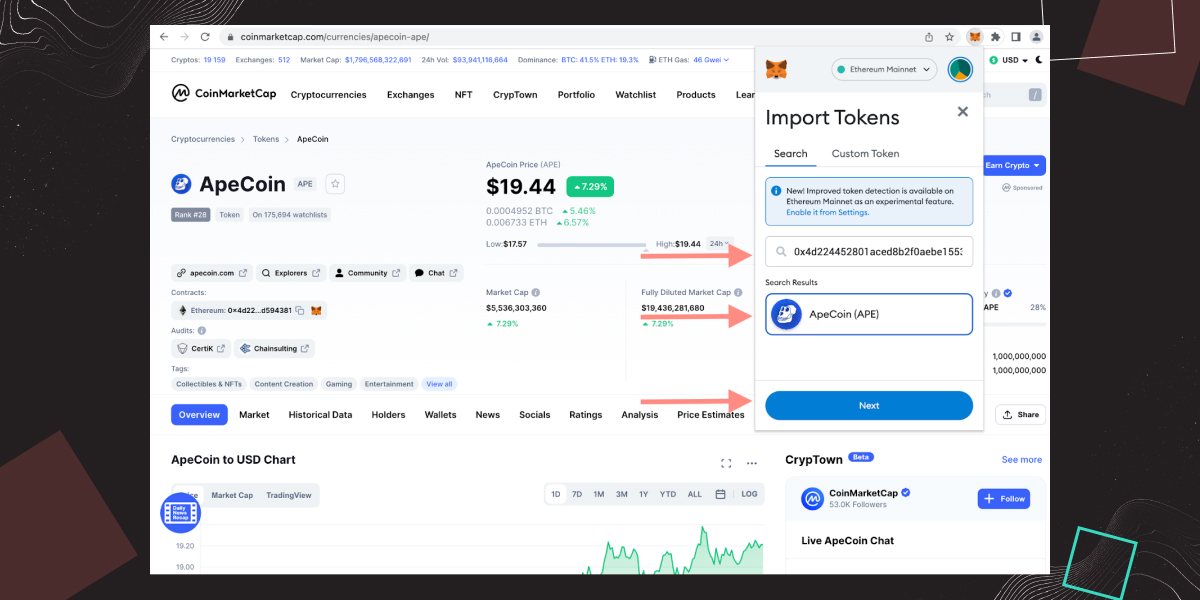1200x600 pixels.
Task: Click the Daily News Recap floating icon
Action: (181, 513)
